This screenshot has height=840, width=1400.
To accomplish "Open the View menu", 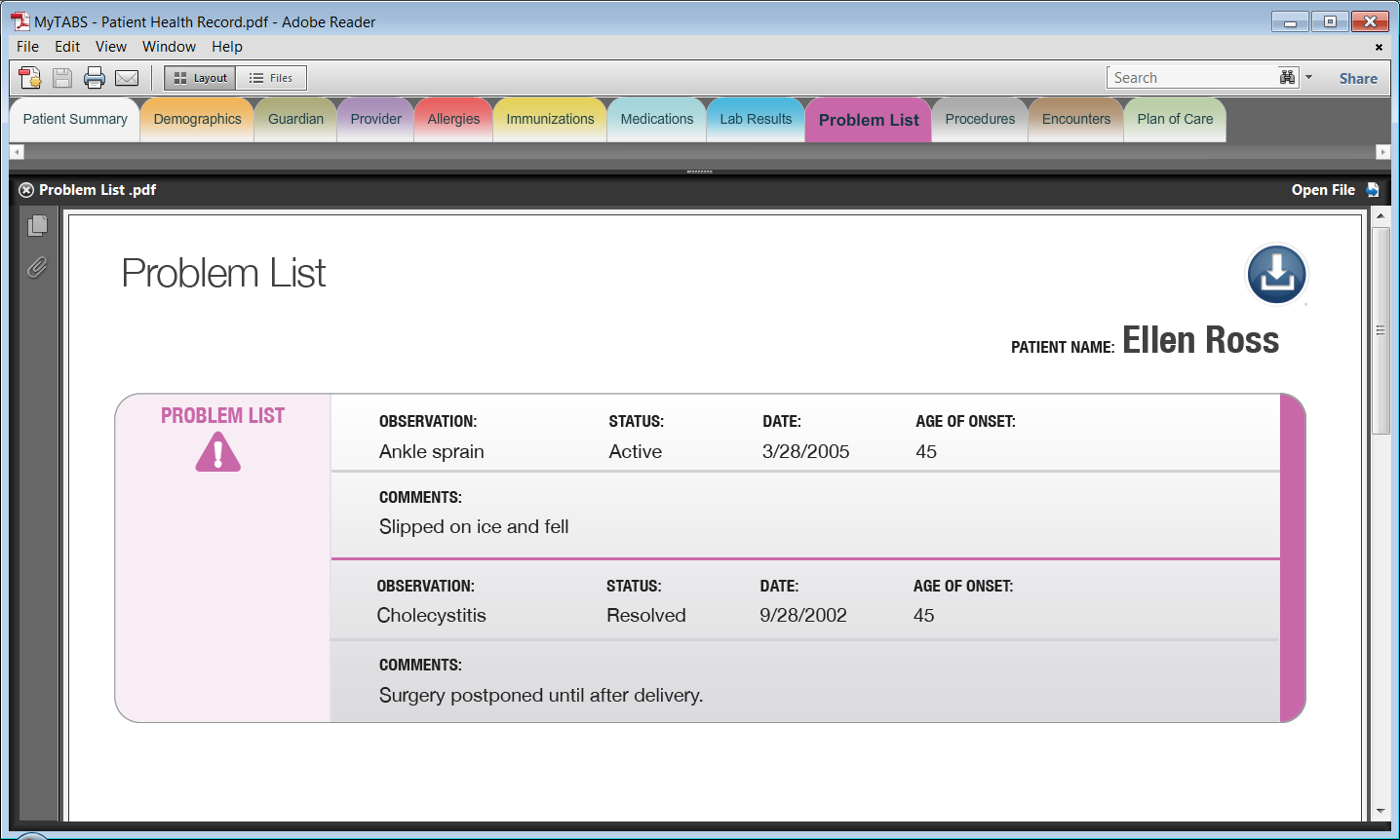I will point(110,47).
